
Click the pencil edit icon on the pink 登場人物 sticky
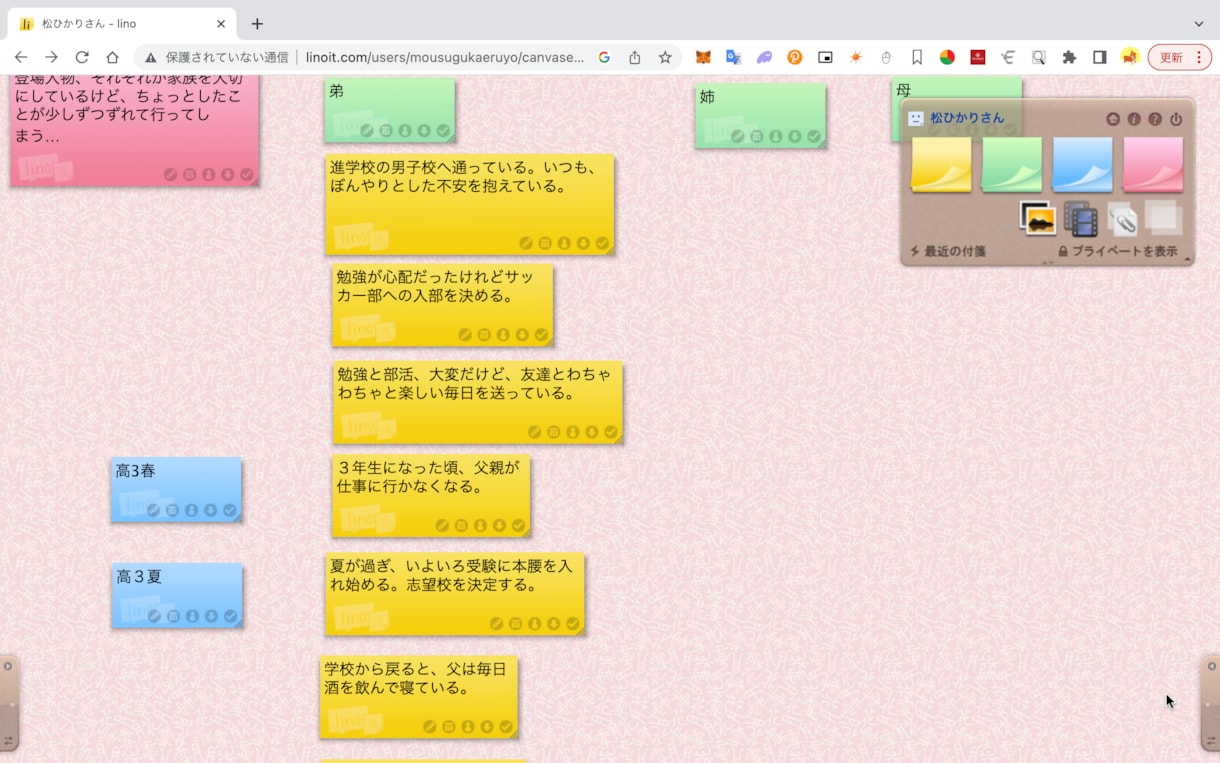click(170, 174)
